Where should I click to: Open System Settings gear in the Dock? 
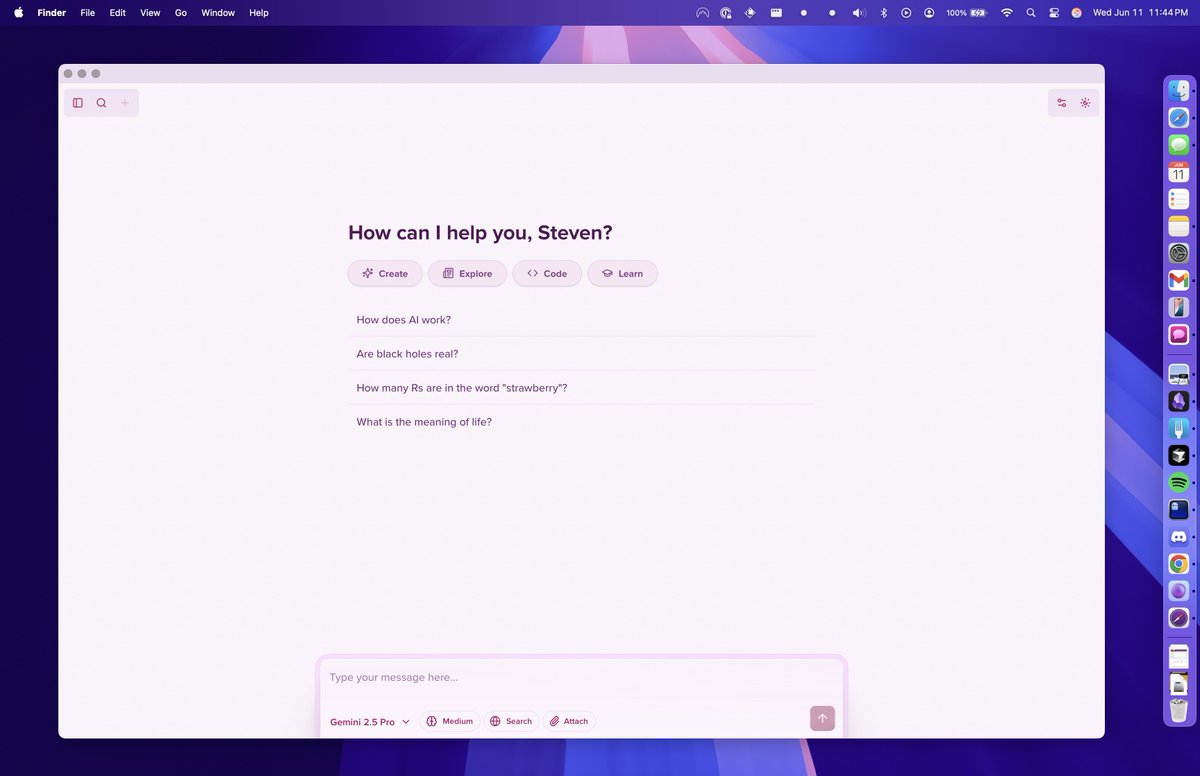pyautogui.click(x=1179, y=253)
